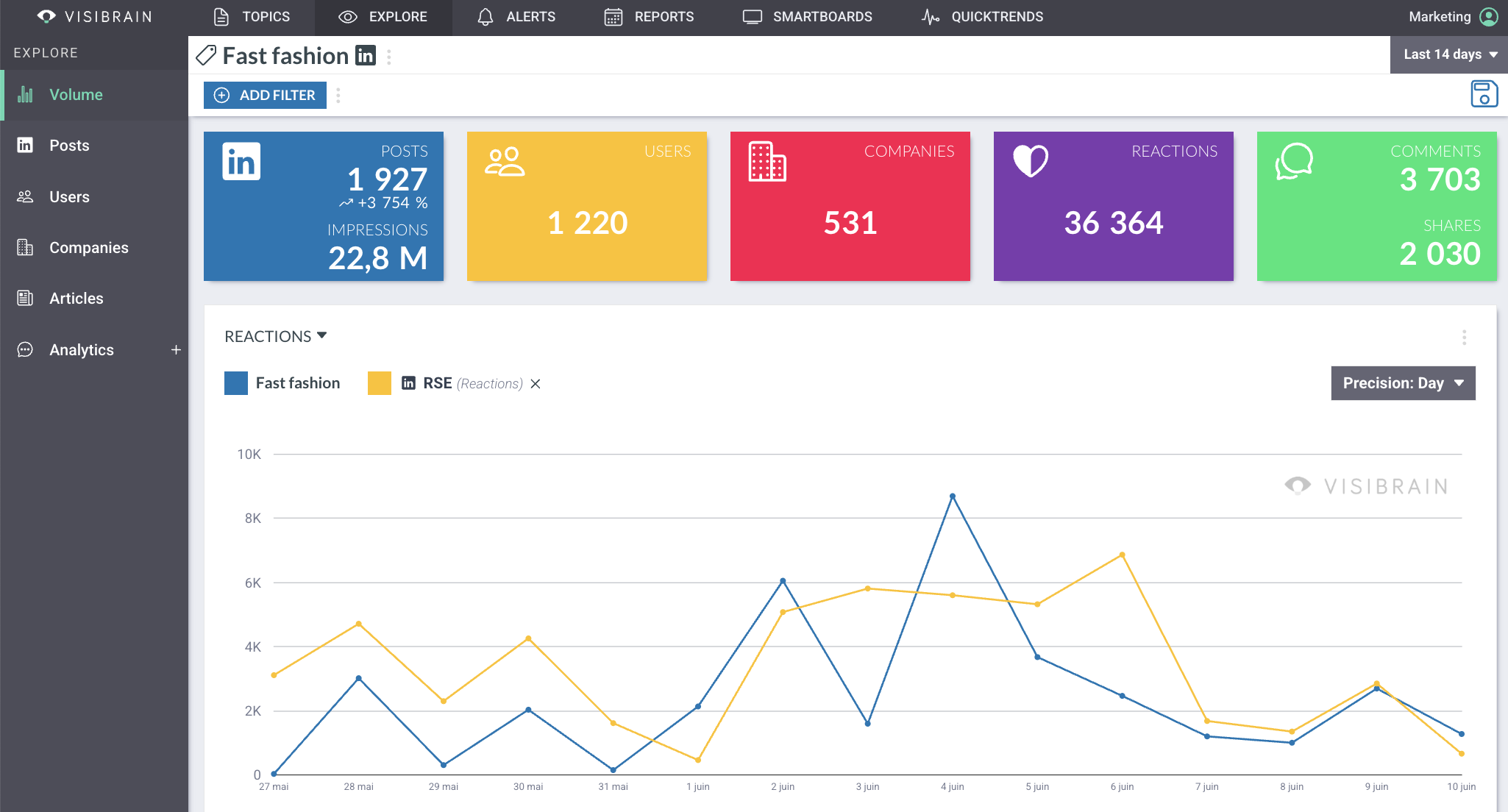Click the RSE legend label
This screenshot has height=812, width=1508.
[x=438, y=383]
